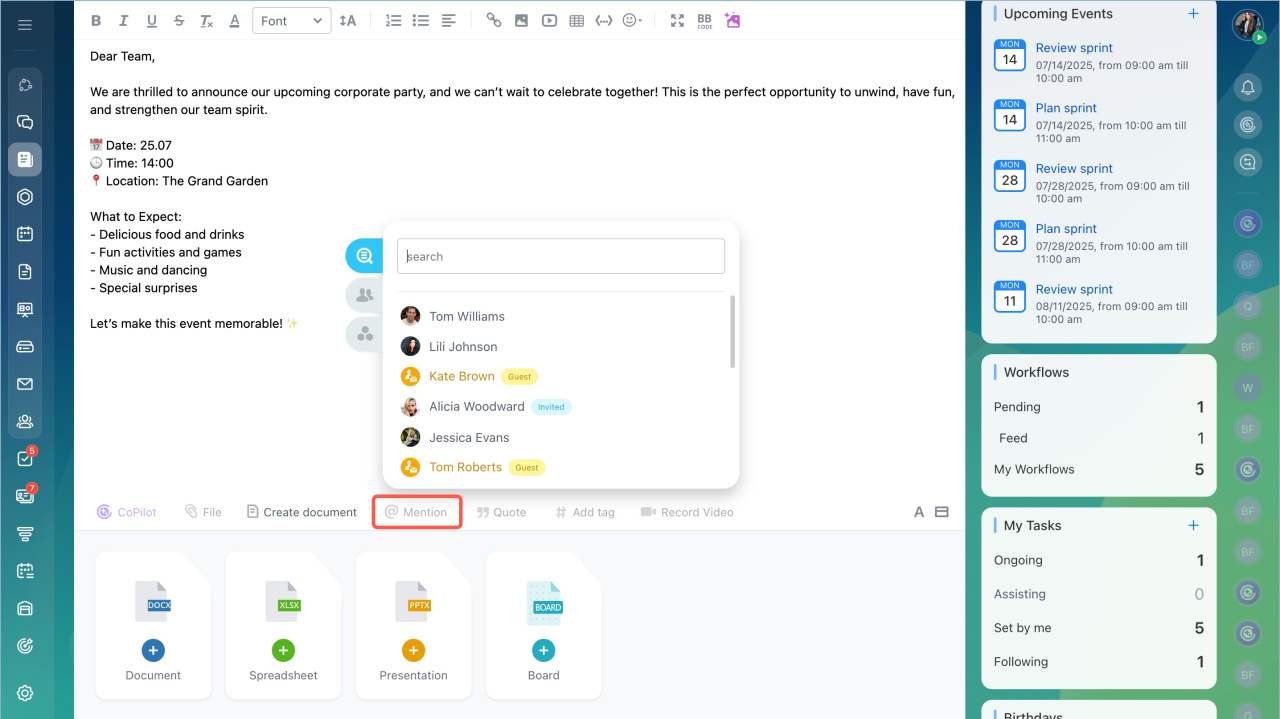1280x719 pixels.
Task: Click the mention search field
Action: (x=561, y=256)
